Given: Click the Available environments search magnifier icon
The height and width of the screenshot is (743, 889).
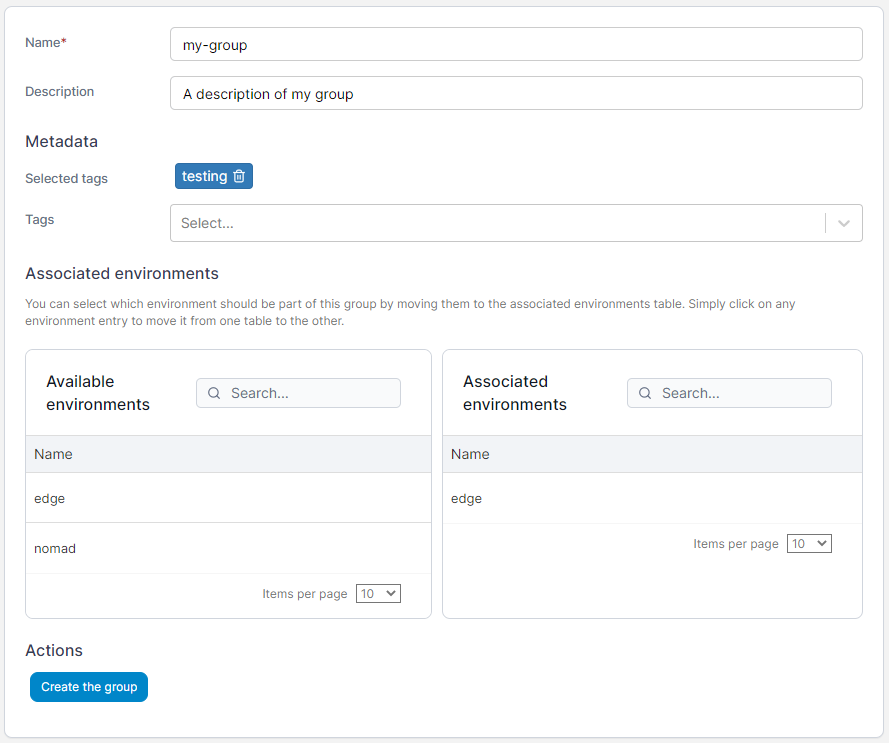Looking at the screenshot, I should click(x=214, y=393).
